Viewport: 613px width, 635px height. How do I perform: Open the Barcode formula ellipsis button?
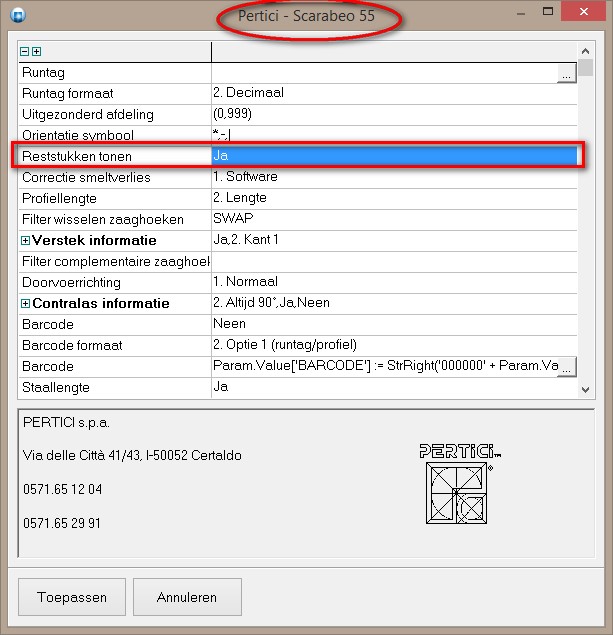(x=566, y=367)
